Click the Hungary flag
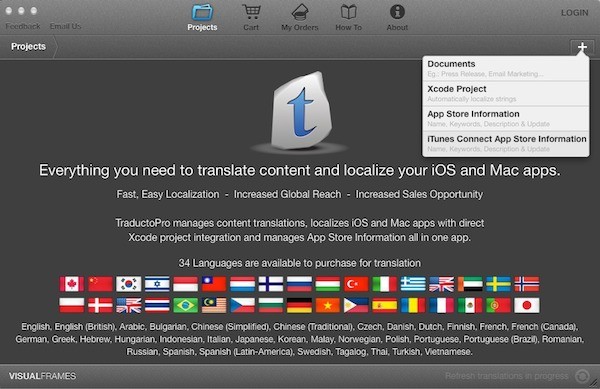This screenshot has height=389, width=600. (328, 284)
